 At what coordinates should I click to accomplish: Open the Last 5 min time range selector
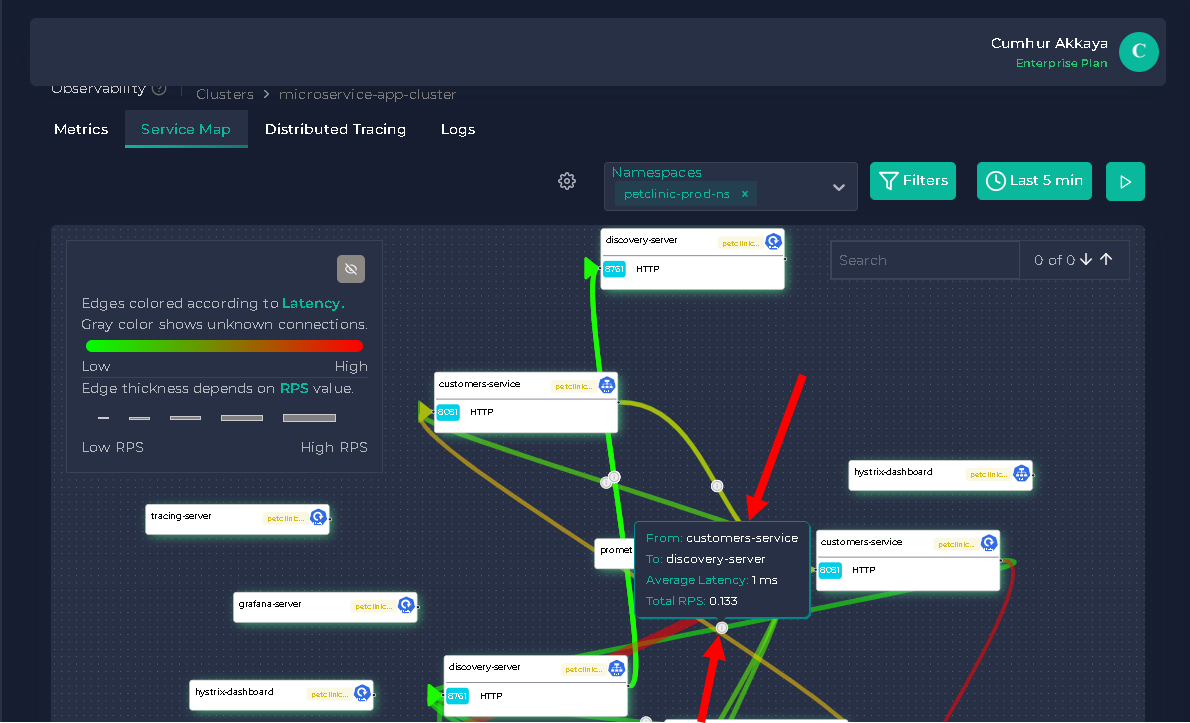pos(1034,181)
